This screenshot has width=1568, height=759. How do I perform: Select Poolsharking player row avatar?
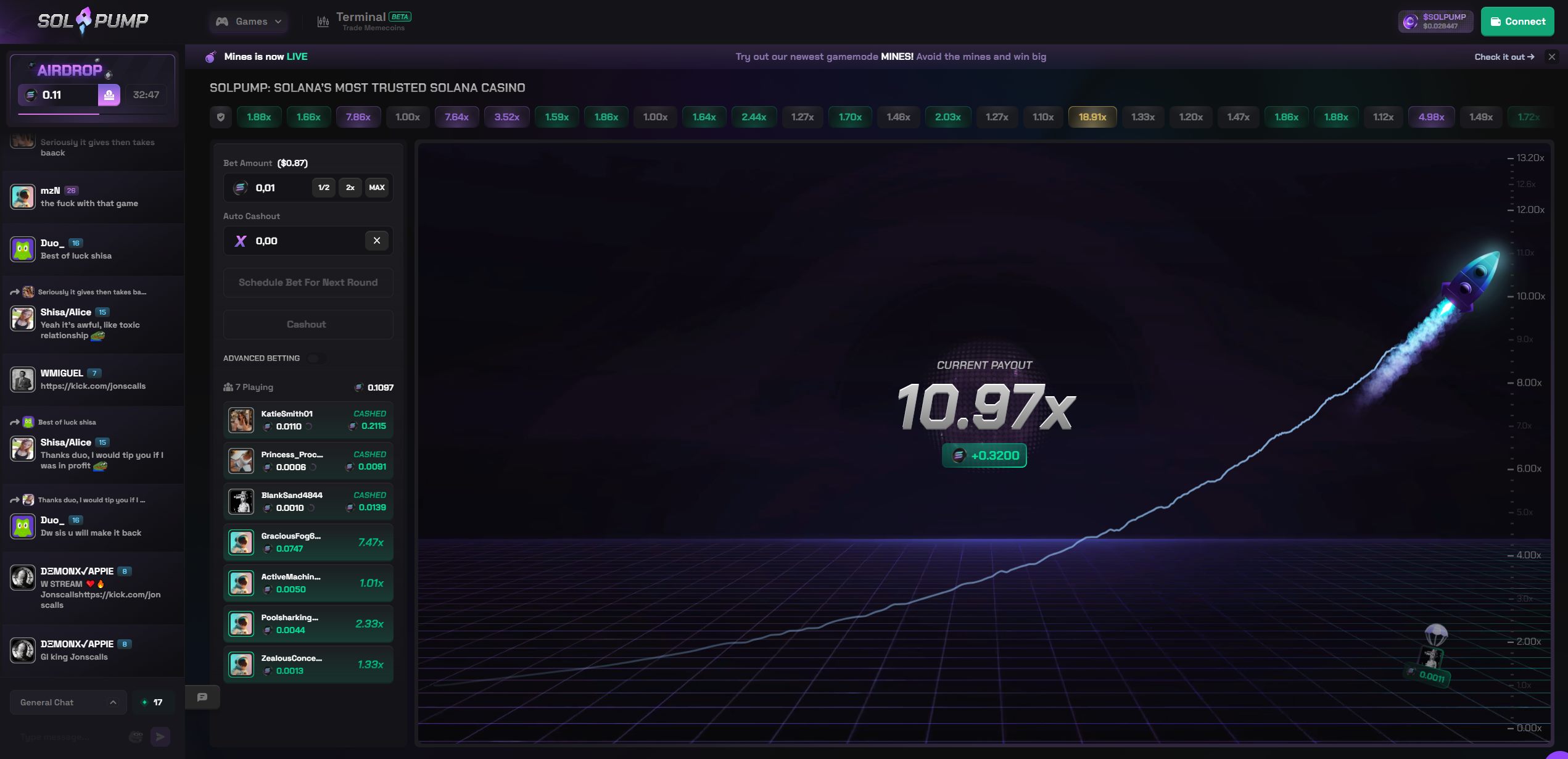241,624
